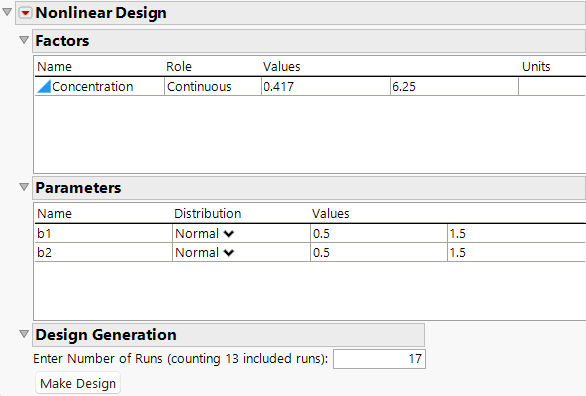Click the Factors section title
Screen dimensions: 586x396
click(62, 41)
